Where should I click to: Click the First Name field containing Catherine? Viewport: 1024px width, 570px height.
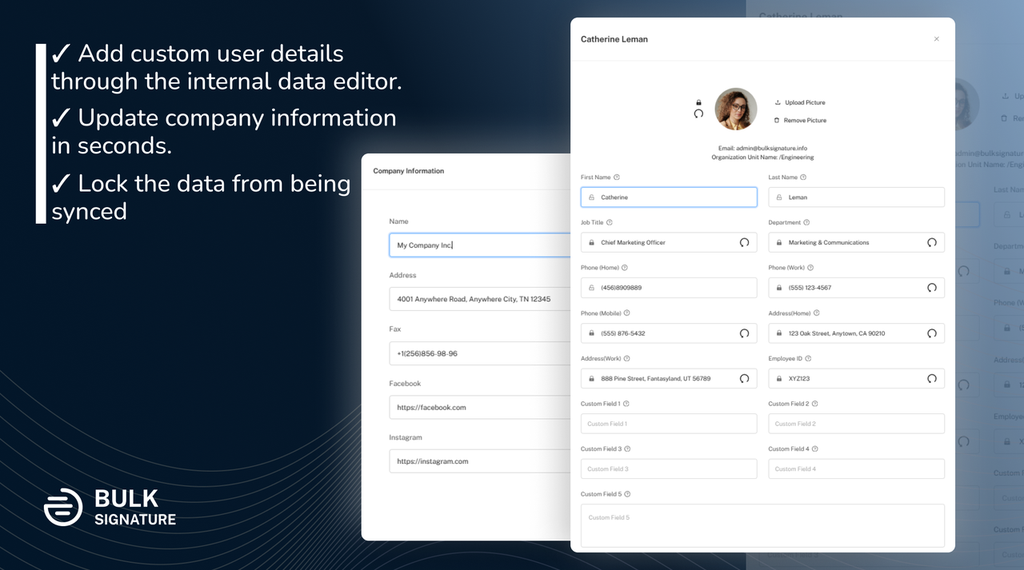[669, 197]
